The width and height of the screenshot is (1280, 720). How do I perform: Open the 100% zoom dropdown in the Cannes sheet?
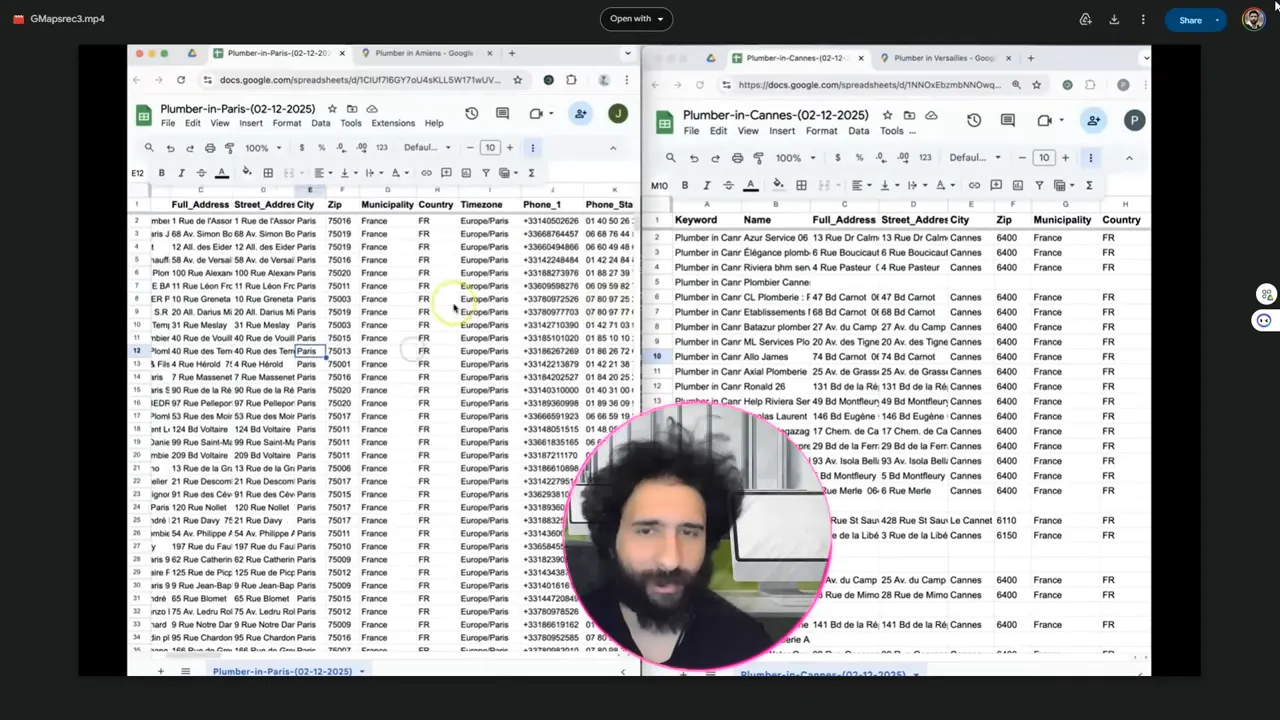pos(796,158)
